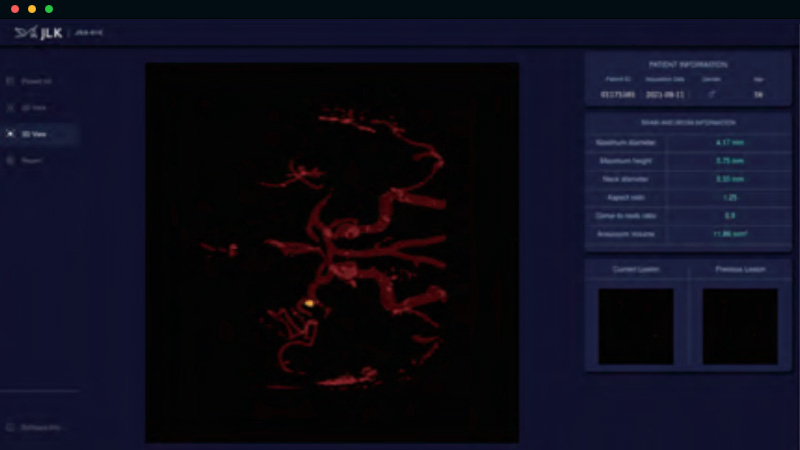Select the Previous Lesion thumbnail
The width and height of the screenshot is (800, 450).
[x=739, y=327]
